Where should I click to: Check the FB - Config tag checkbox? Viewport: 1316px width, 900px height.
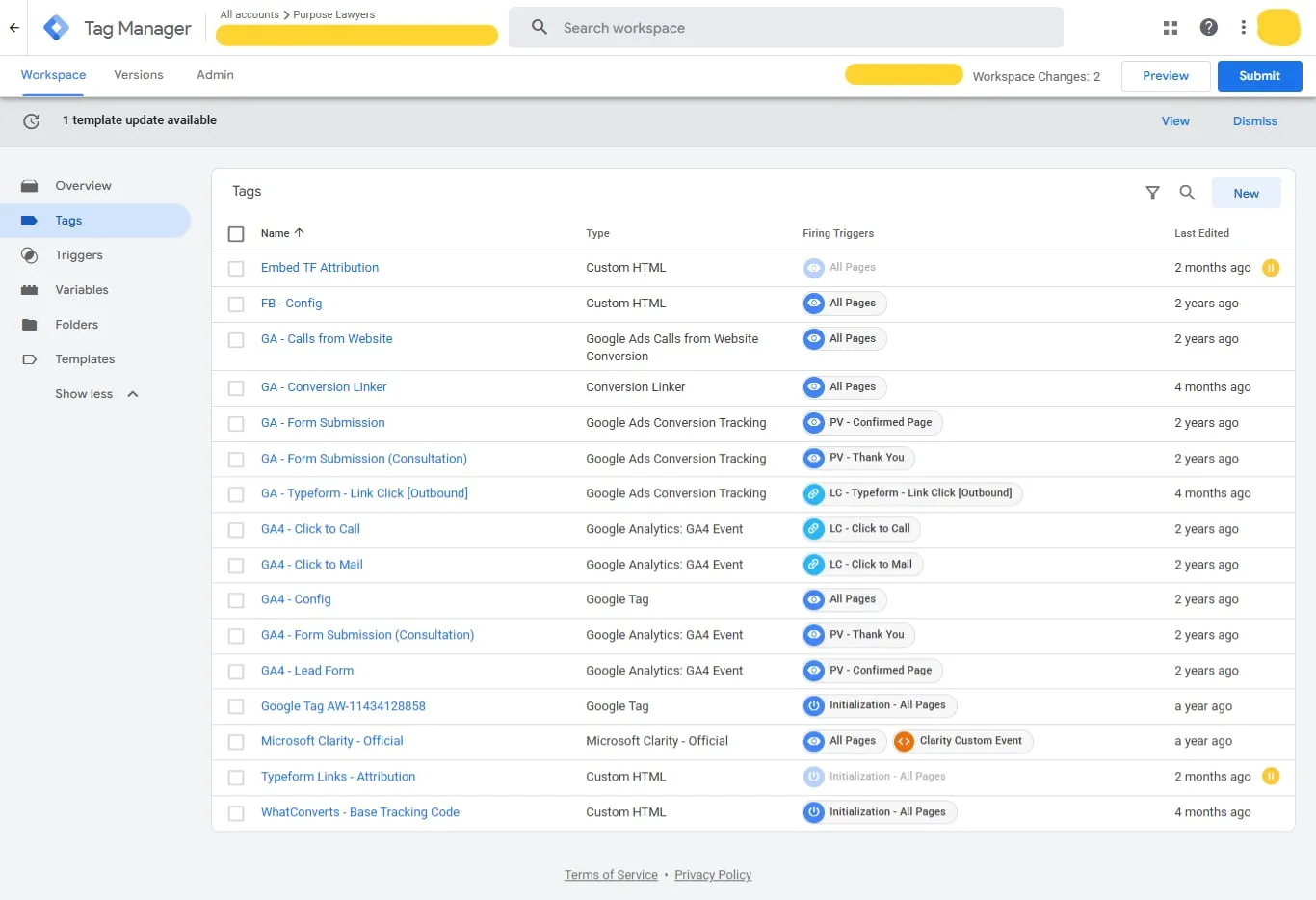pyautogui.click(x=236, y=304)
